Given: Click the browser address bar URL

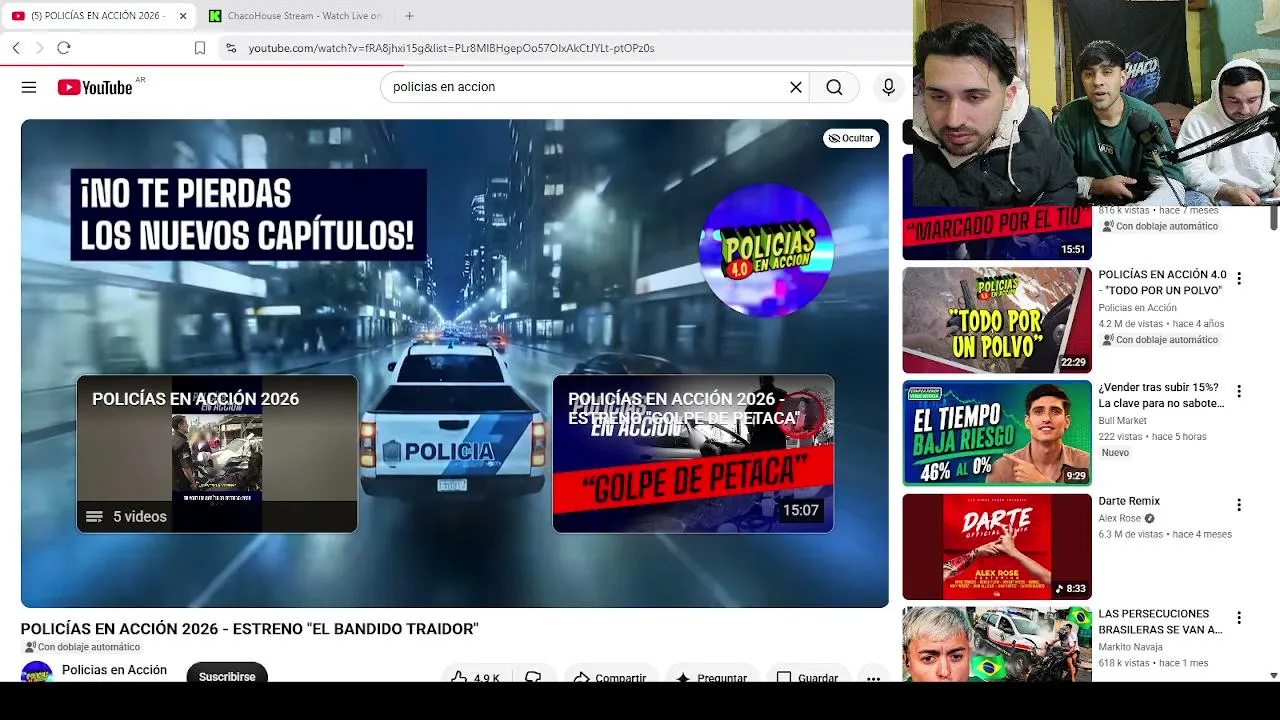Looking at the screenshot, I should click(451, 48).
